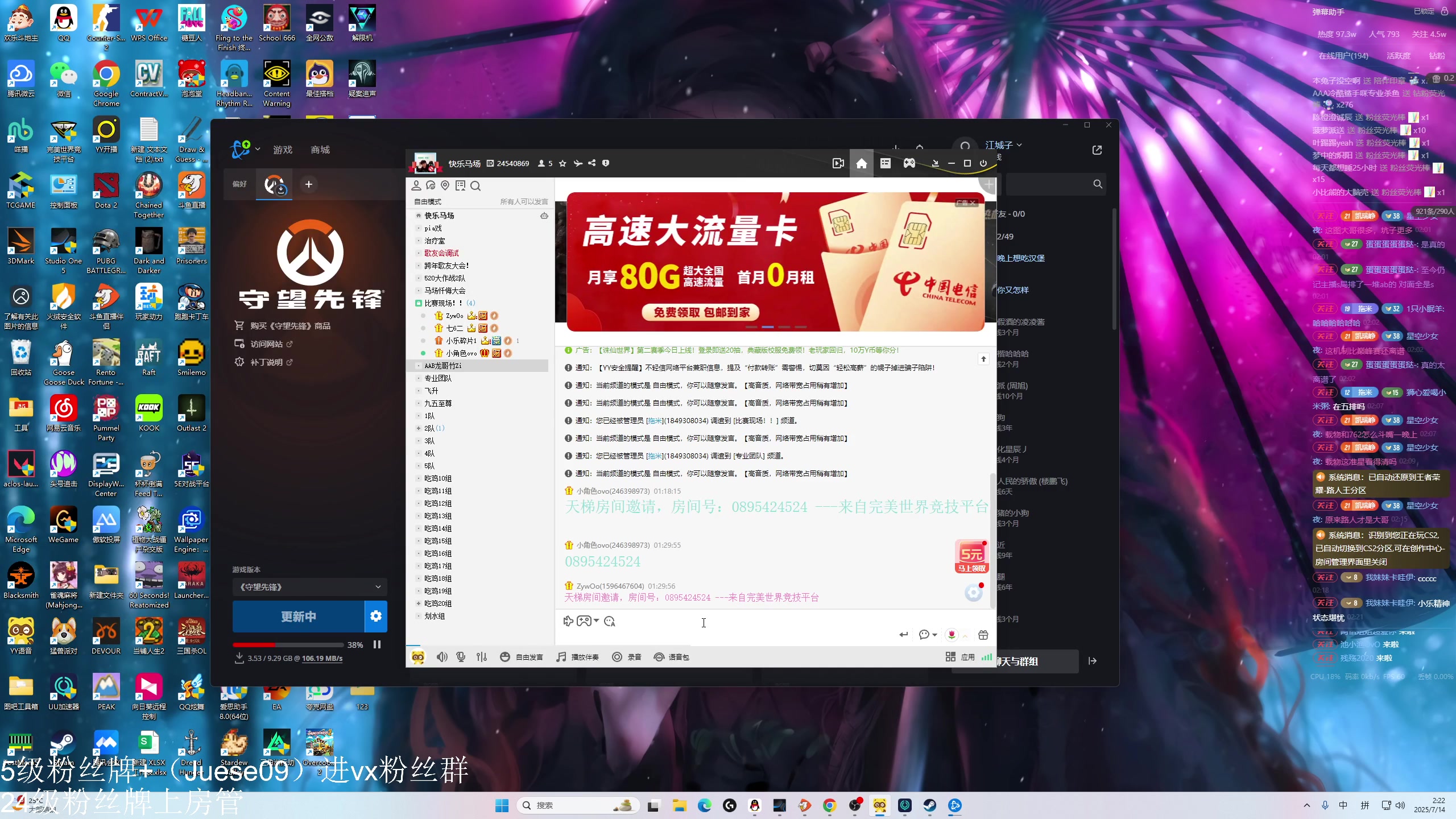This screenshot has width=1456, height=819.
Task: Click 购买《守望先锋》商品 link
Action: pos(283,326)
